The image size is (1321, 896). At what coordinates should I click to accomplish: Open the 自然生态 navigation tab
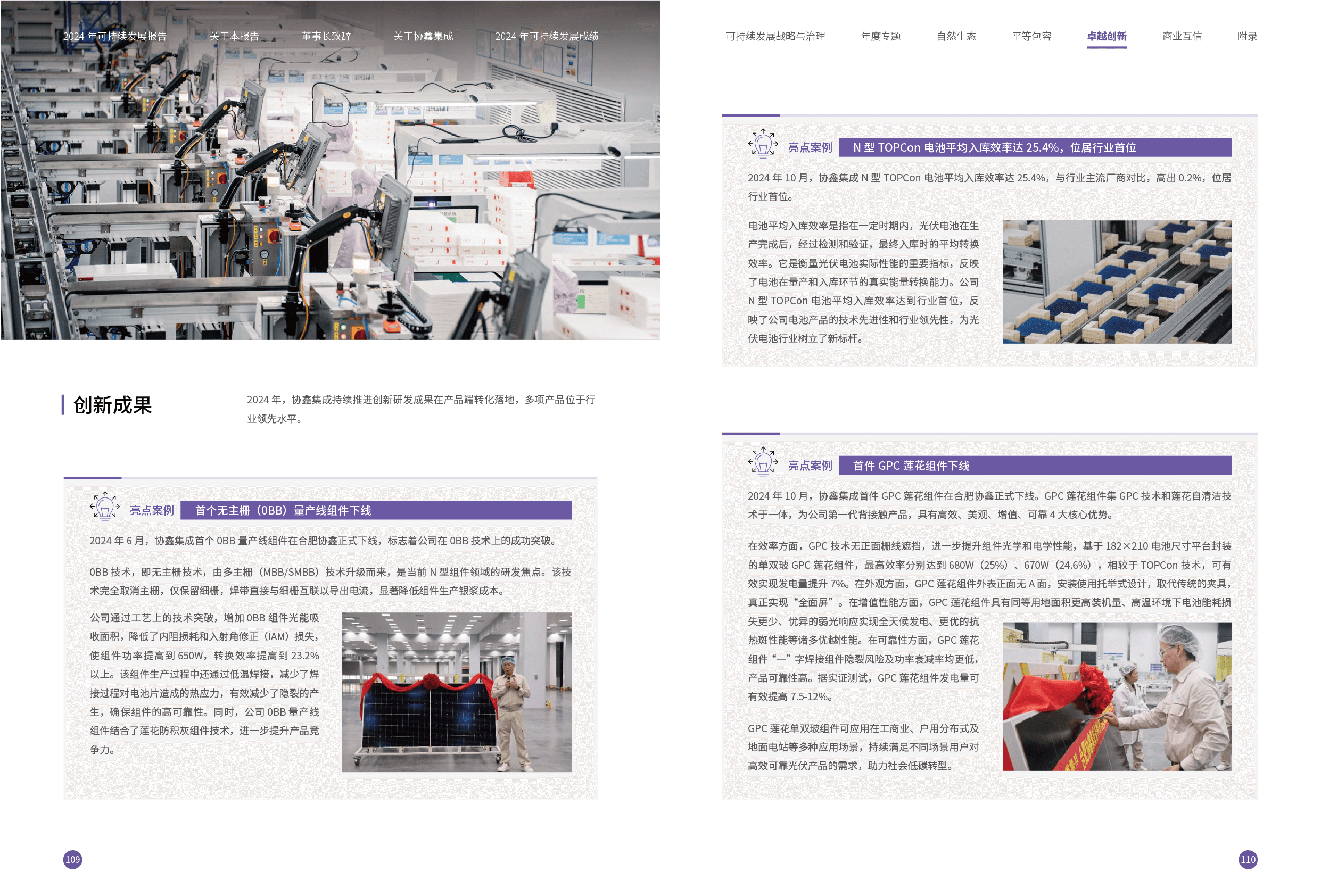pos(956,36)
